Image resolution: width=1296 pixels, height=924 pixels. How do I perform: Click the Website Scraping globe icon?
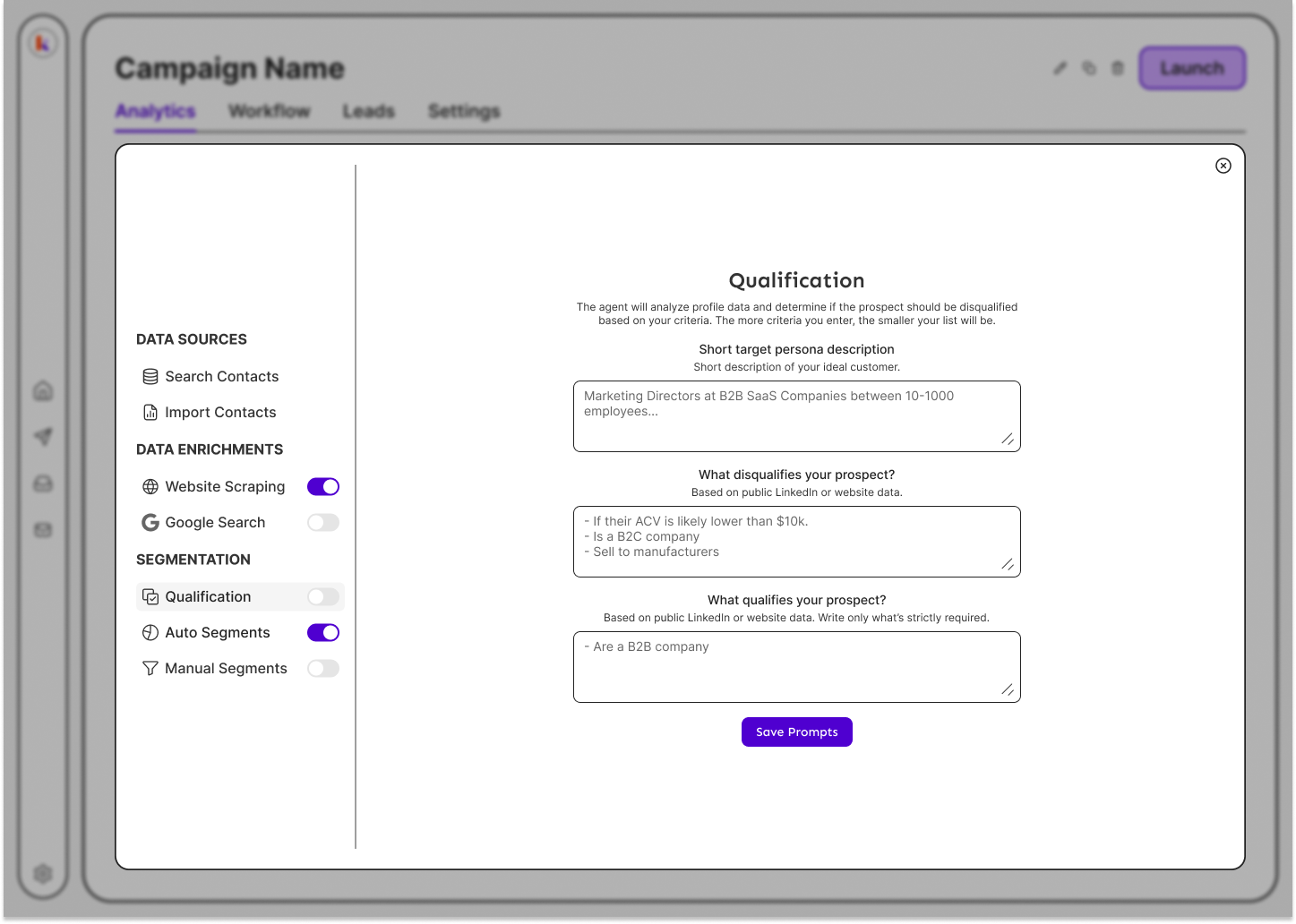[150, 487]
